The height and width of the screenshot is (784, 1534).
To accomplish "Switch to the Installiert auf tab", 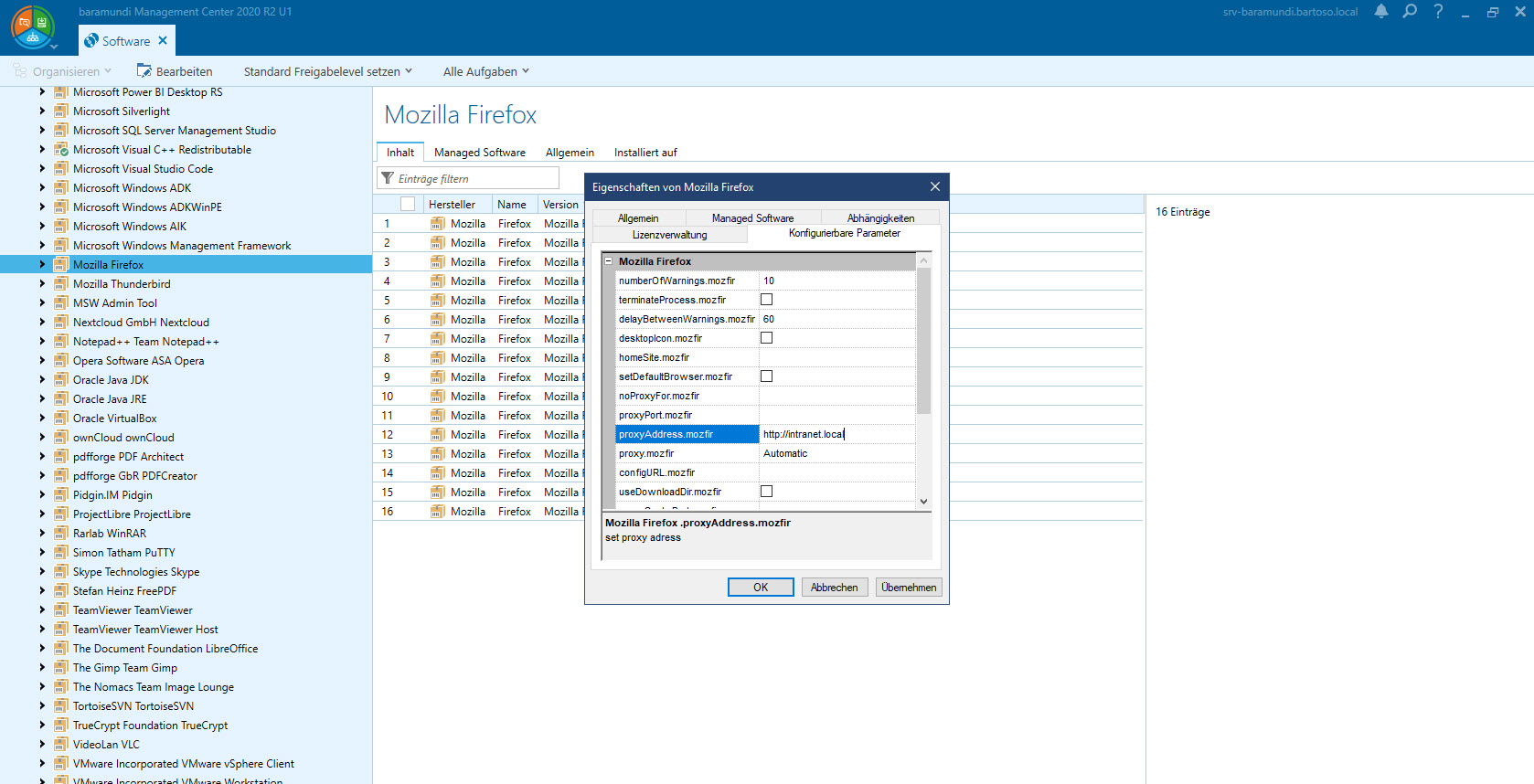I will 645,153.
